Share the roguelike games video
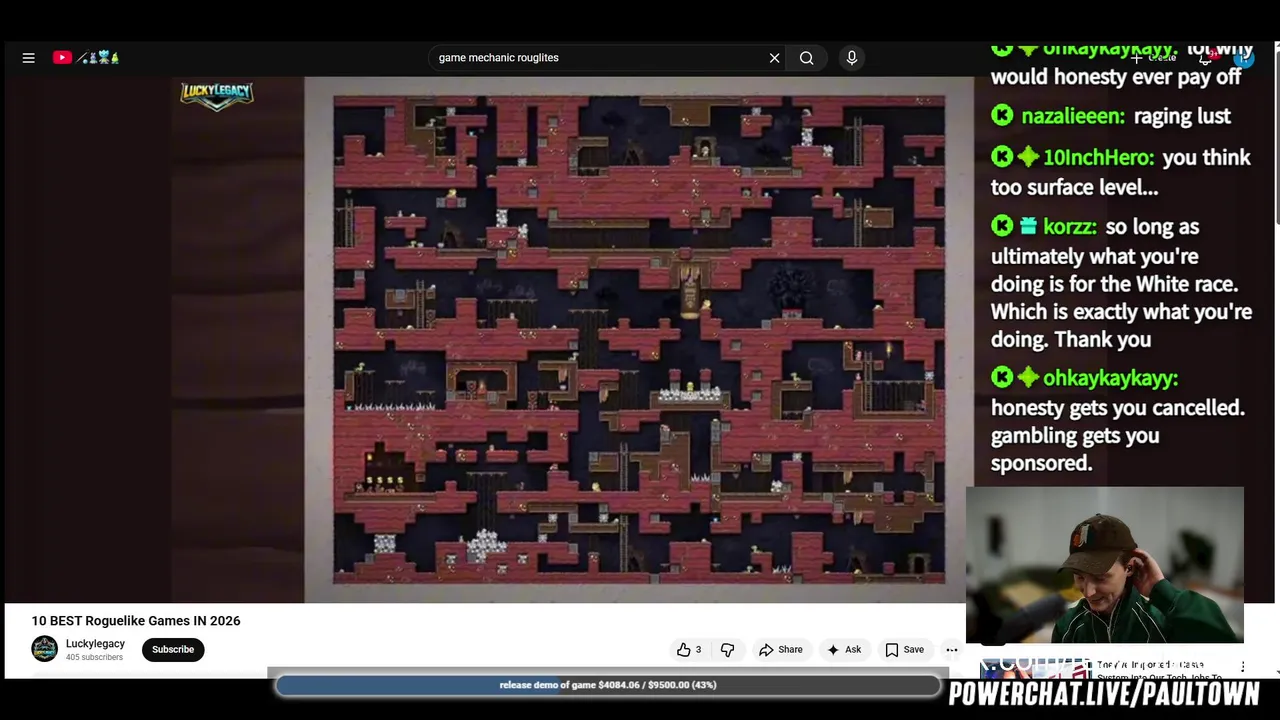Image resolution: width=1280 pixels, height=720 pixels. (780, 650)
